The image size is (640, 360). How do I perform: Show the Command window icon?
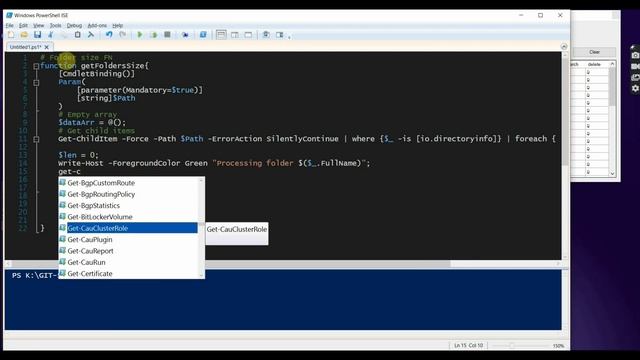tap(266, 35)
